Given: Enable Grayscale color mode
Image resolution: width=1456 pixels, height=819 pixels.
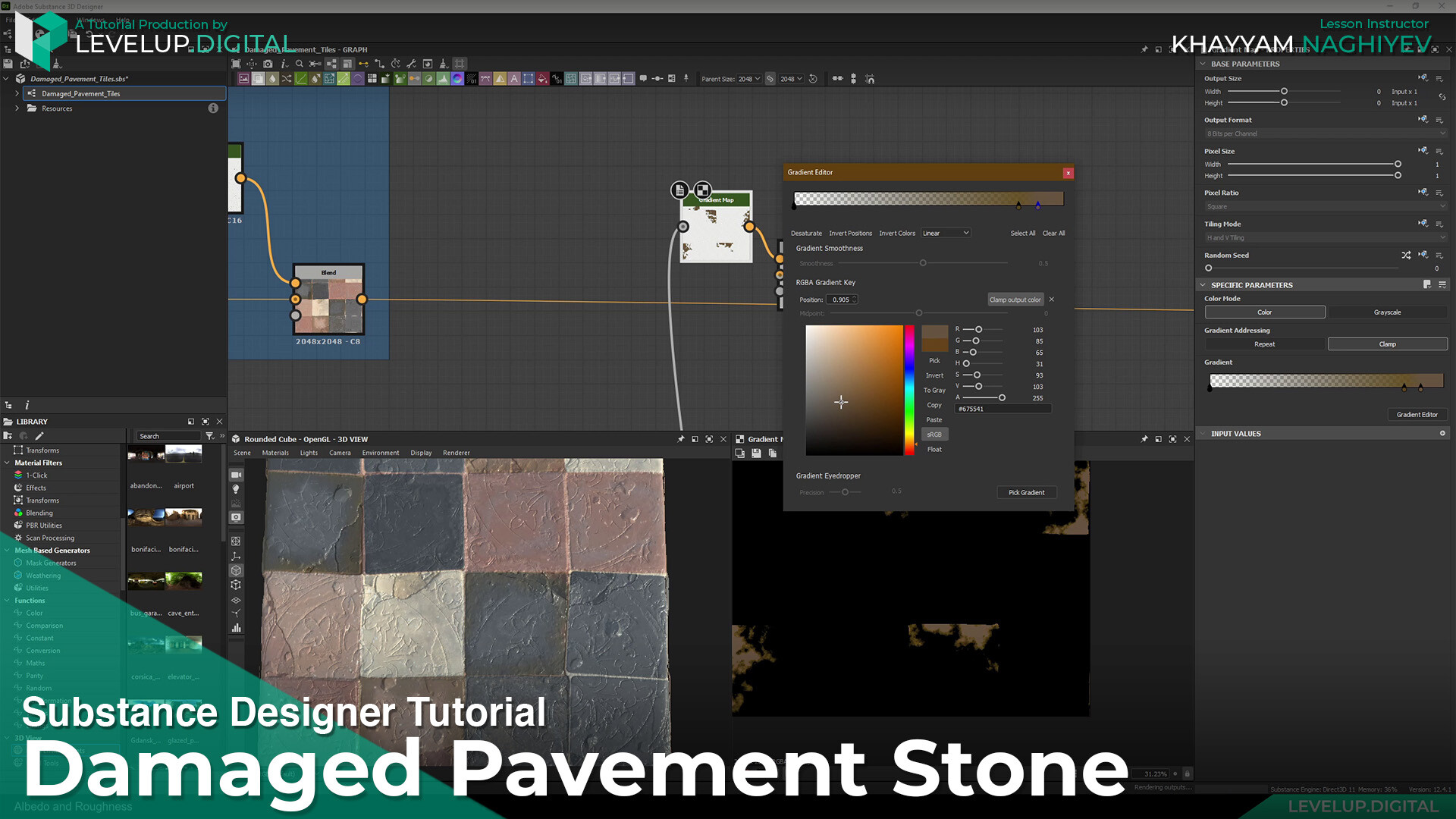Looking at the screenshot, I should [x=1388, y=312].
